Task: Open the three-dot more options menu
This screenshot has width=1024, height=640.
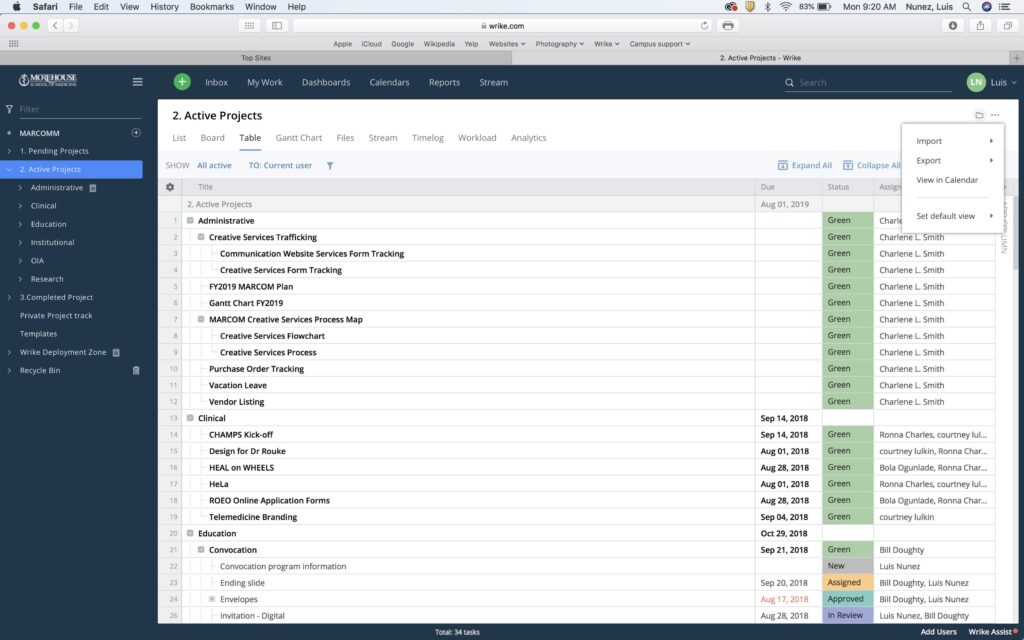Action: 995,116
